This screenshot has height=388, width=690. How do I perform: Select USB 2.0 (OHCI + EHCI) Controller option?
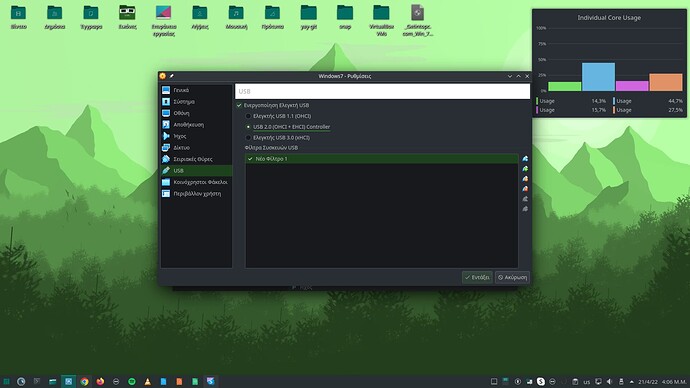pos(248,127)
